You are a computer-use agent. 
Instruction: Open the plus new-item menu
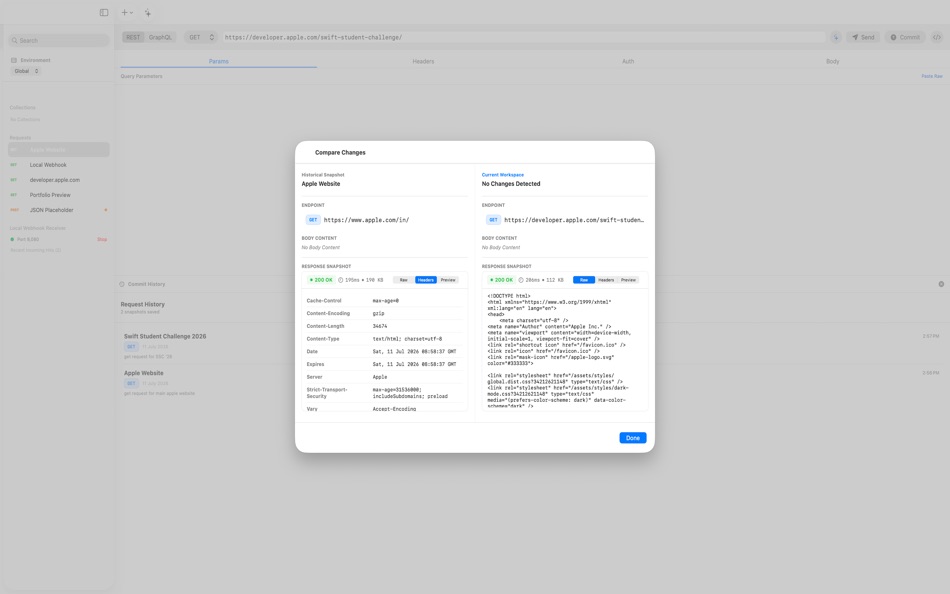tap(127, 12)
